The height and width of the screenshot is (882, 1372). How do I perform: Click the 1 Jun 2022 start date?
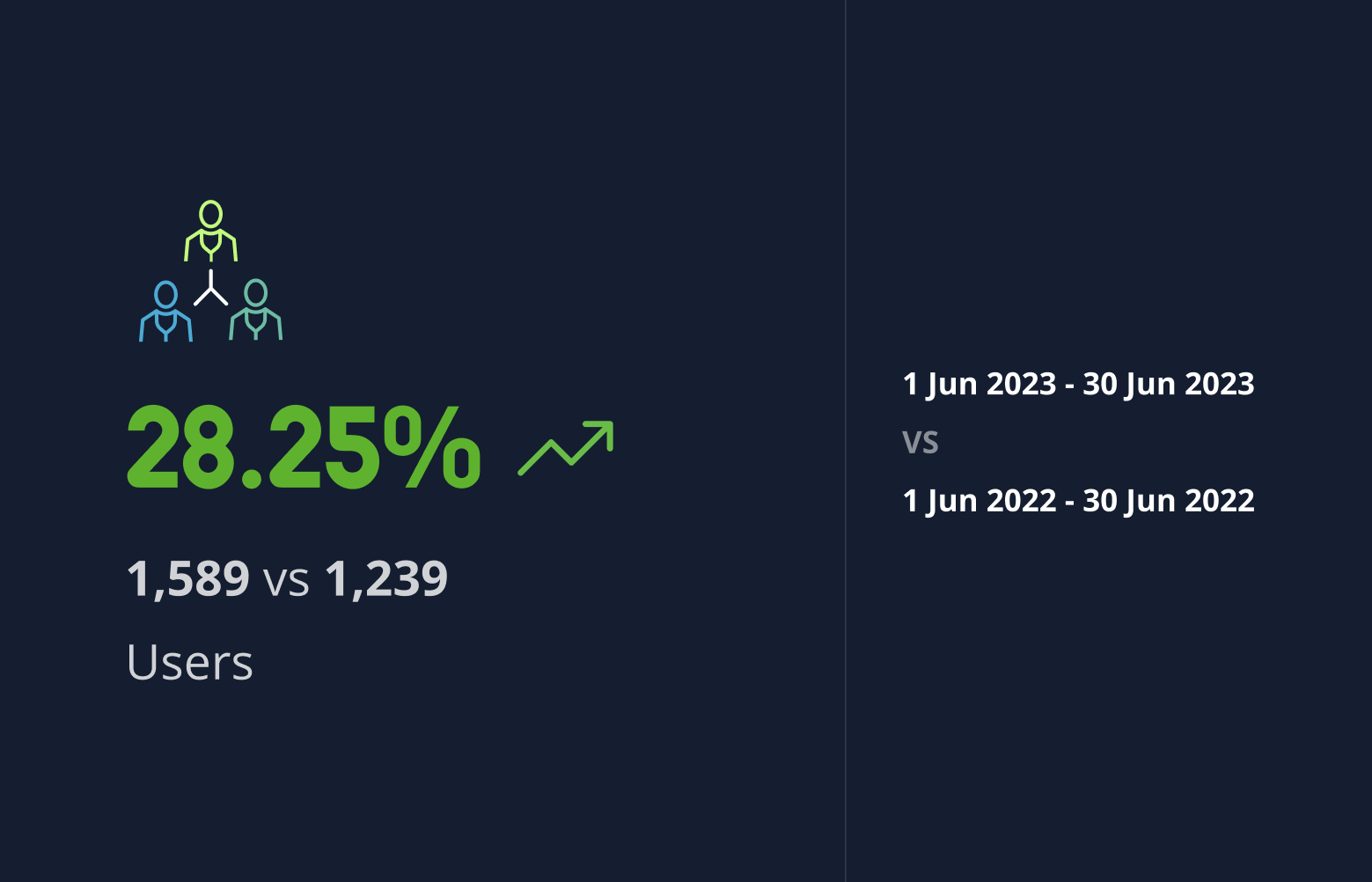point(979,501)
